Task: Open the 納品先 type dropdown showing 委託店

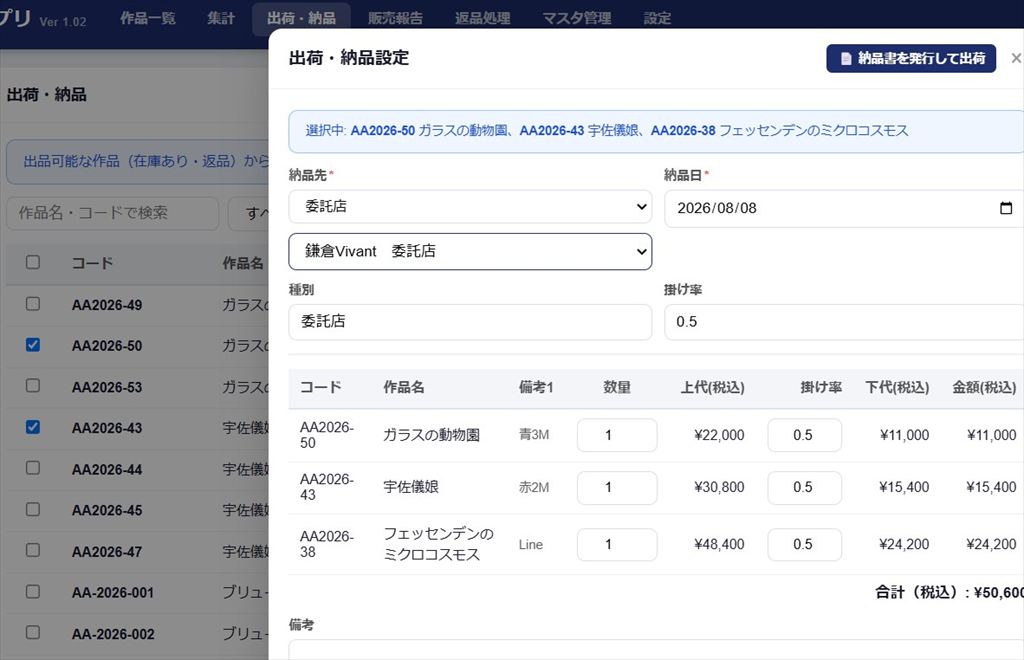Action: pyautogui.click(x=470, y=207)
